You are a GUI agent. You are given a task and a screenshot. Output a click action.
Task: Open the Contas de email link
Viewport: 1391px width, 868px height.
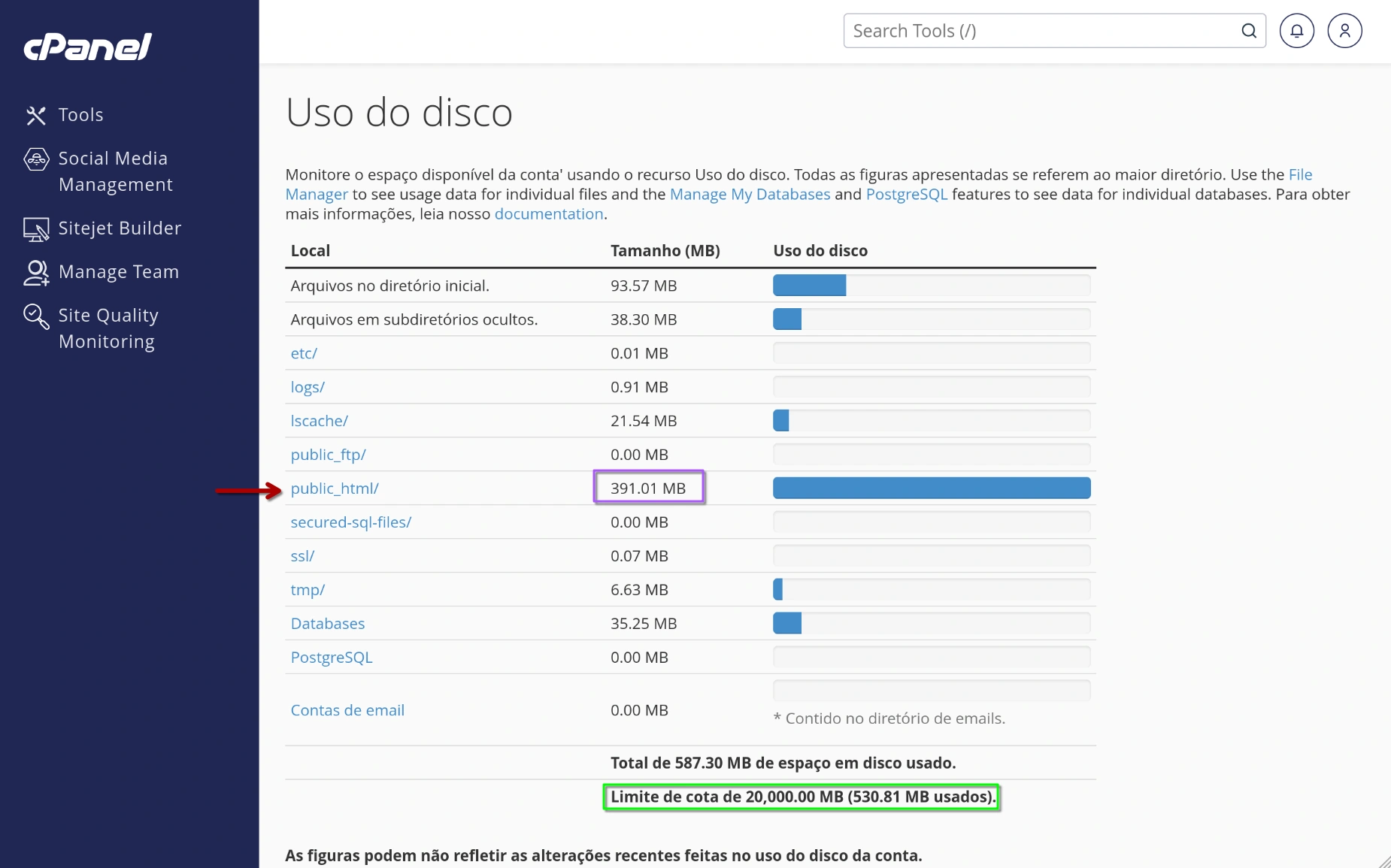coord(347,709)
